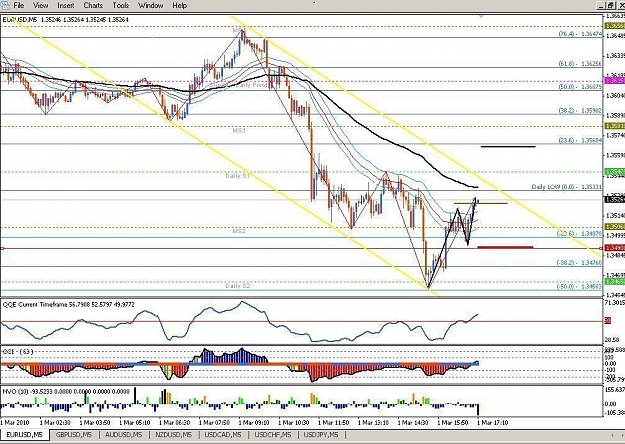Click the (-38.2) Fibonacci extension label
Viewport: 625px width, 444px height.
[579, 263]
